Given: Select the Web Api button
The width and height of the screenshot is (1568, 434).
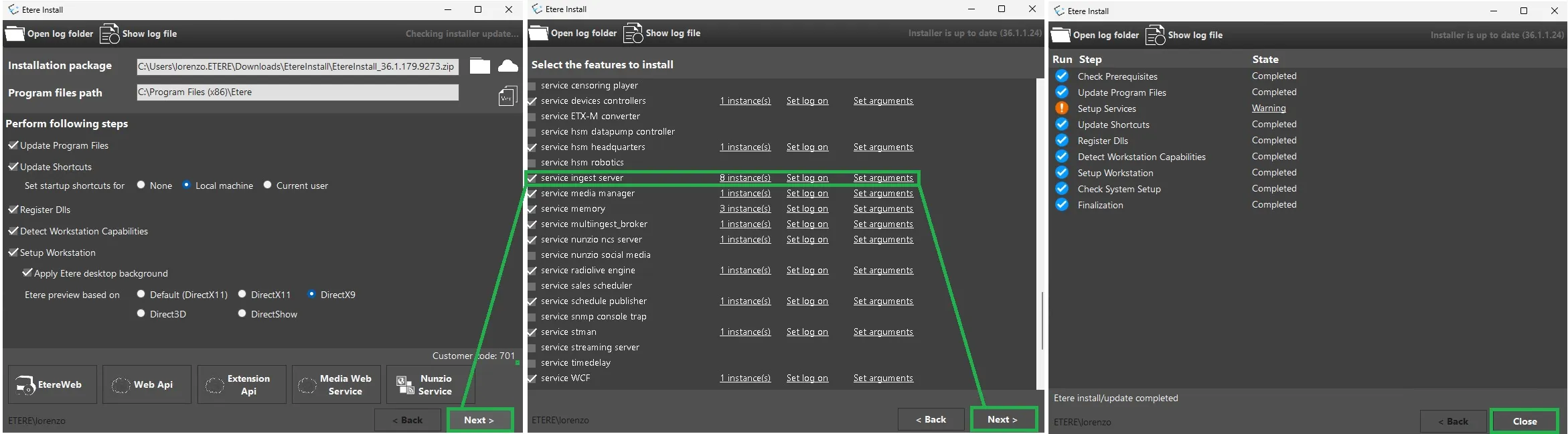Looking at the screenshot, I should coord(147,384).
